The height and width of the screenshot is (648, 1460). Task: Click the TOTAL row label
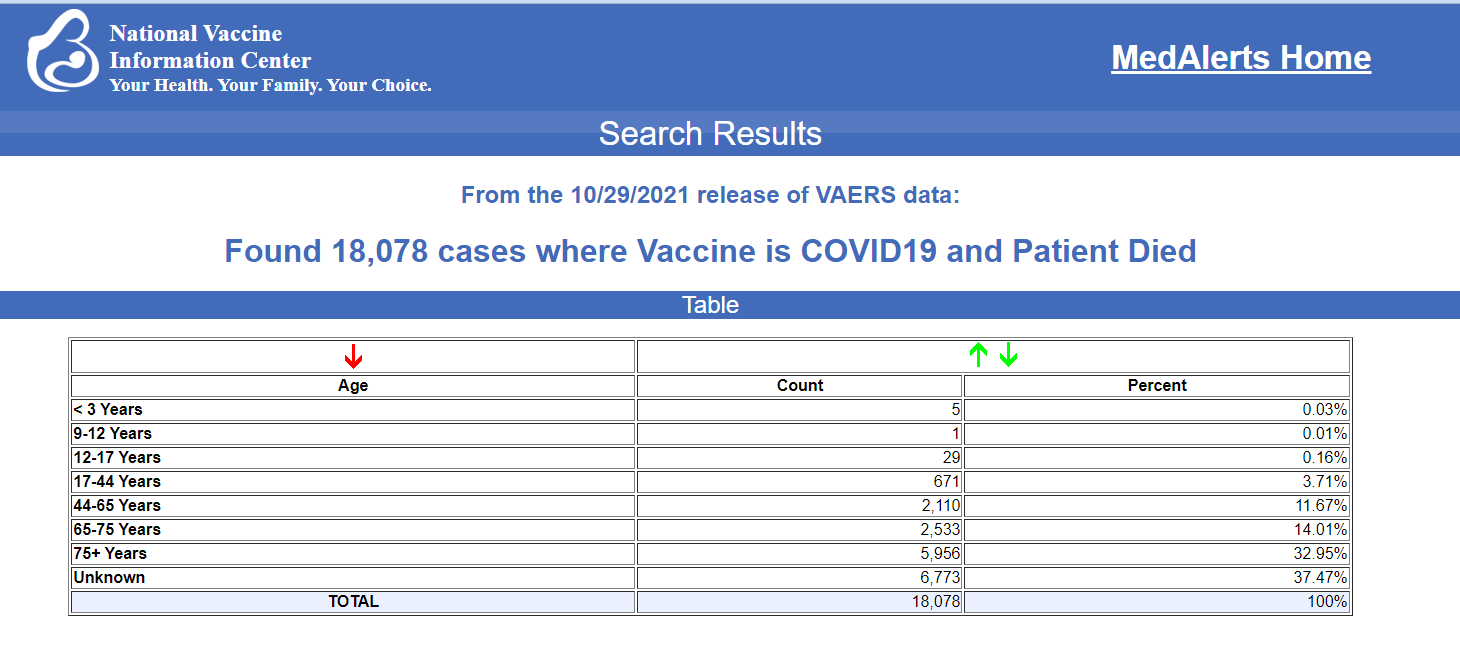[x=353, y=601]
